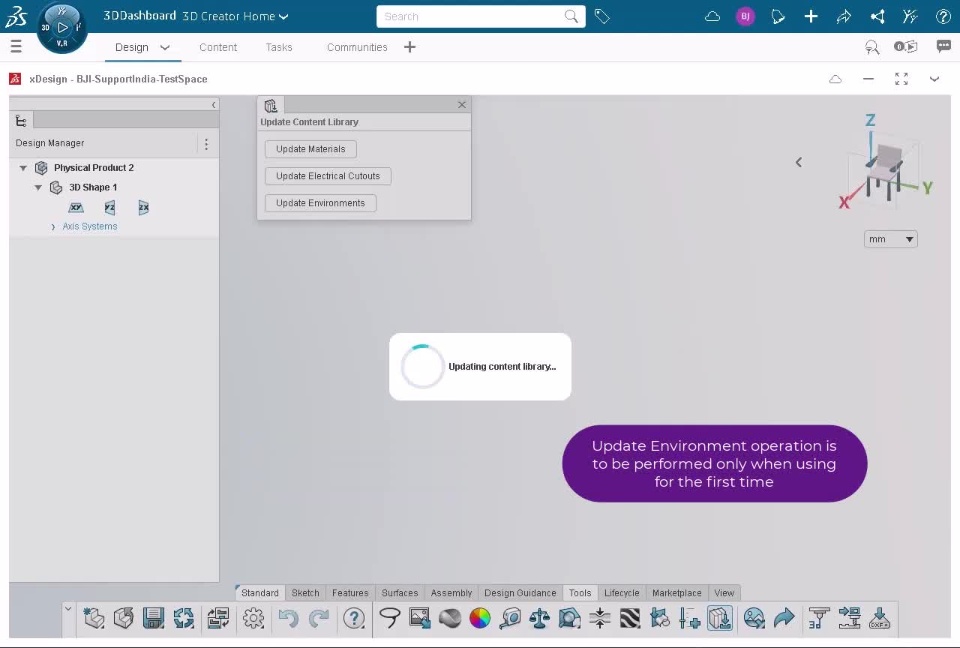The image size is (960, 648).
Task: Open the settings gear in toolbar
Action: click(253, 618)
